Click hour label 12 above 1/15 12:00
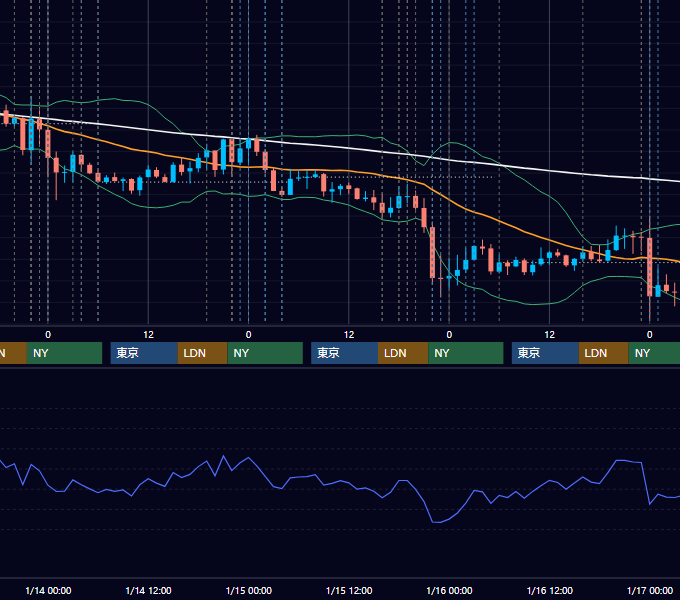 click(349, 335)
